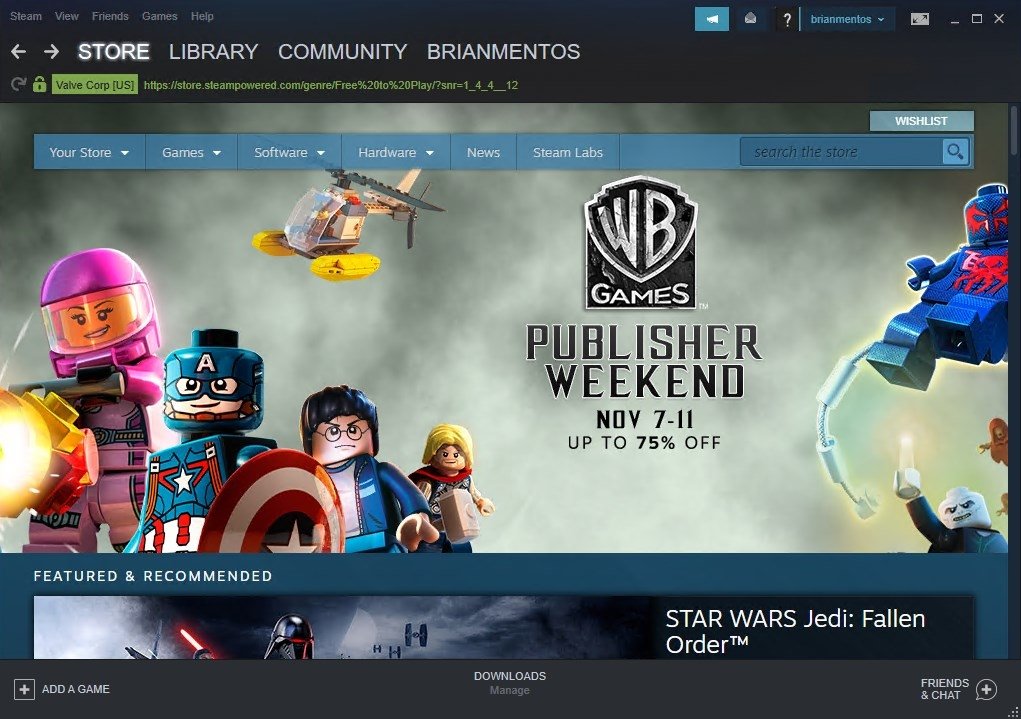Open the Hardware dropdown
Screen dimensions: 1021x719
pos(396,152)
